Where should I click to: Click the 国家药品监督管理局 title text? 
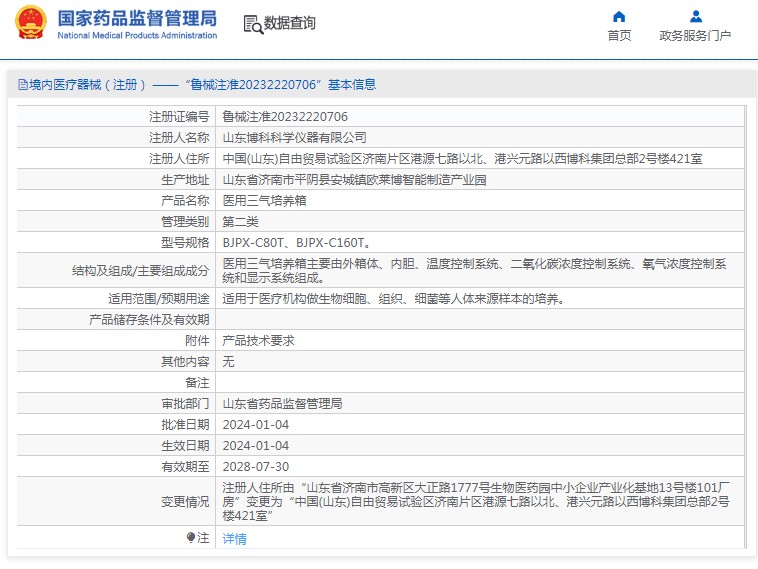point(137,18)
